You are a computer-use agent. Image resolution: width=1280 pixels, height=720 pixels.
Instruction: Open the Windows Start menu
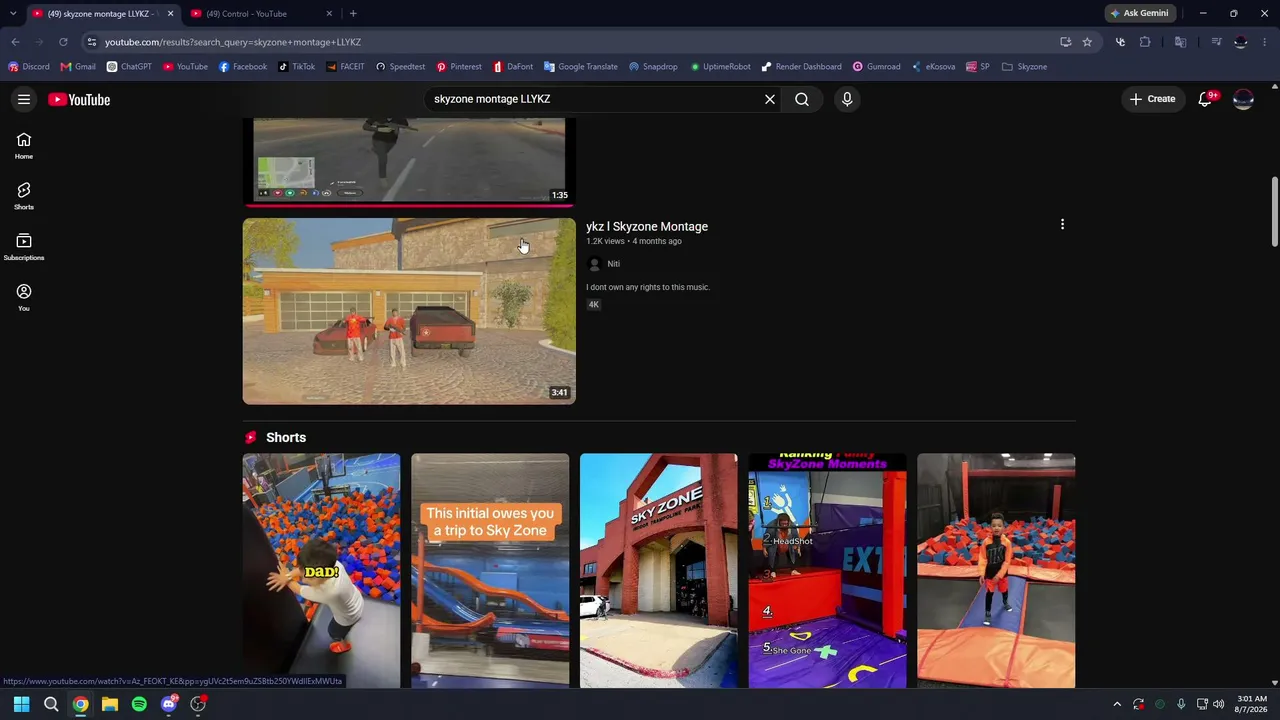[x=21, y=704]
